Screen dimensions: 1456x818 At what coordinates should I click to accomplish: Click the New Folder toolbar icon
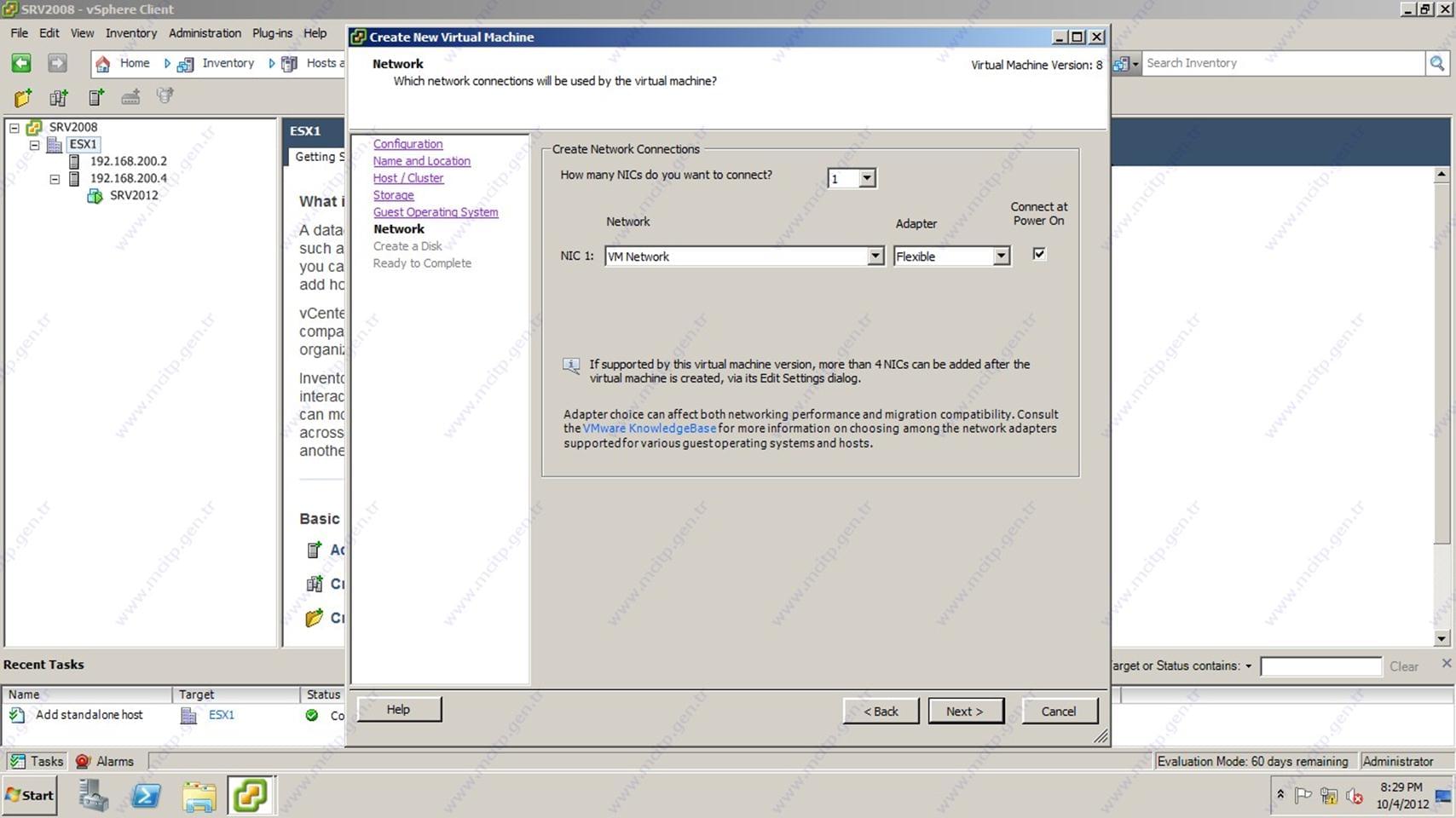(x=23, y=97)
